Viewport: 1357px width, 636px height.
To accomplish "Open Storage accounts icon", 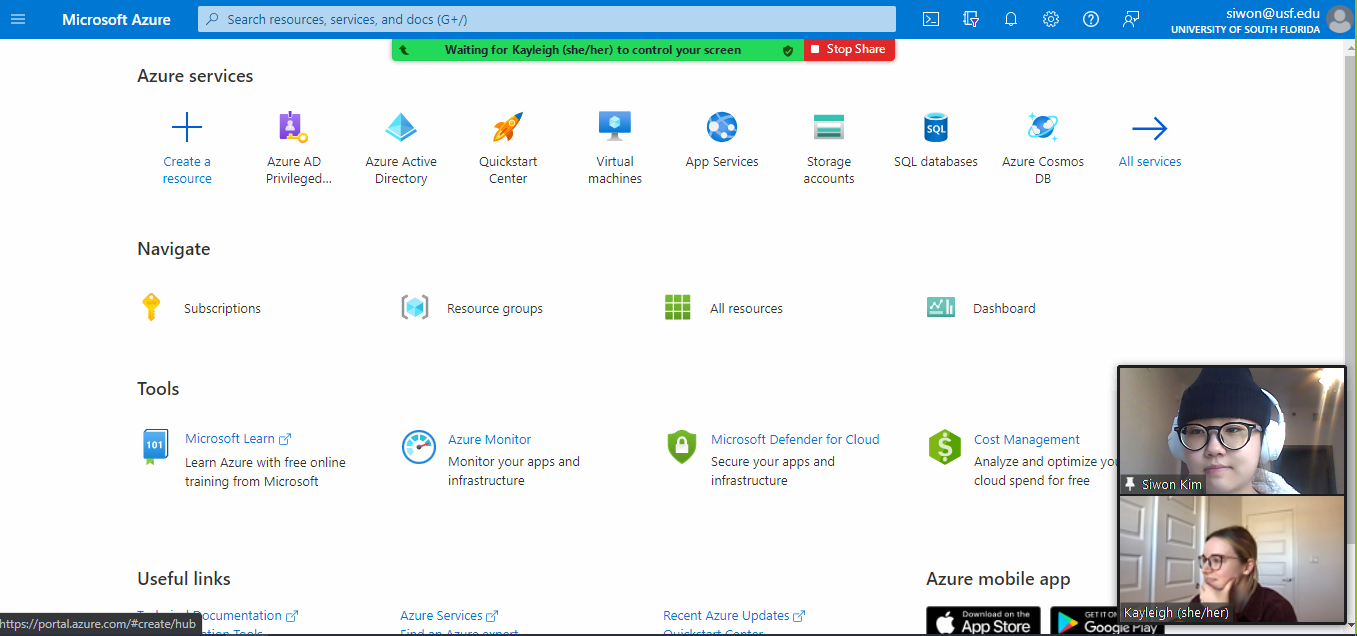I will [x=829, y=127].
